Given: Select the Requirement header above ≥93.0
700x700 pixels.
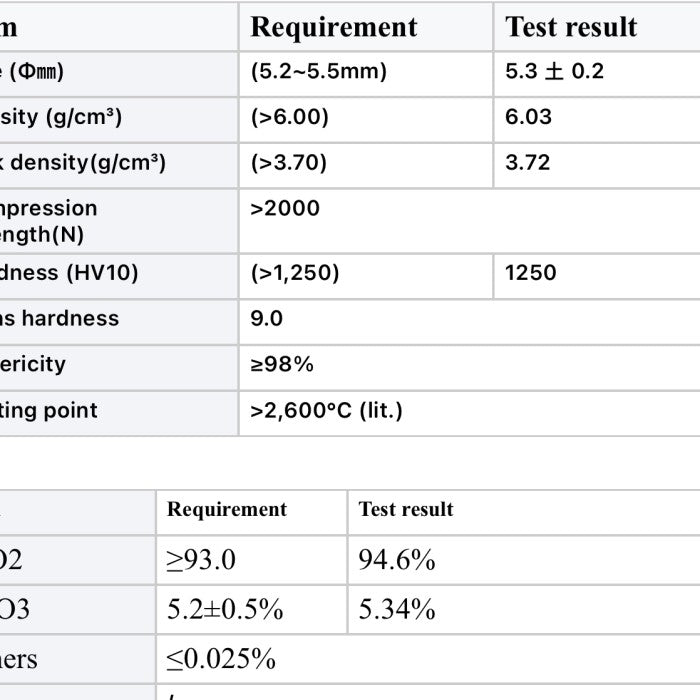Looking at the screenshot, I should [x=226, y=510].
